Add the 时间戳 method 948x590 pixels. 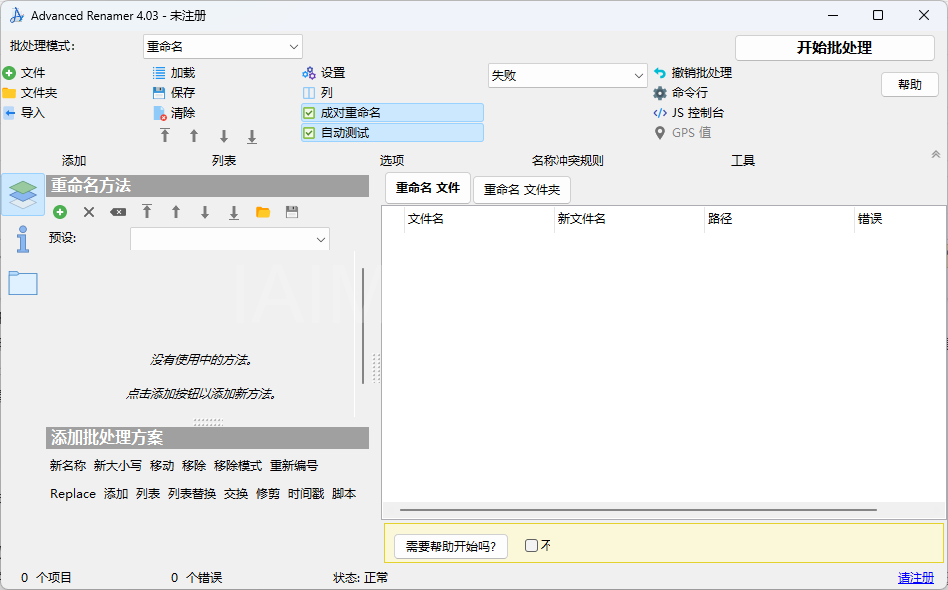tap(306, 494)
